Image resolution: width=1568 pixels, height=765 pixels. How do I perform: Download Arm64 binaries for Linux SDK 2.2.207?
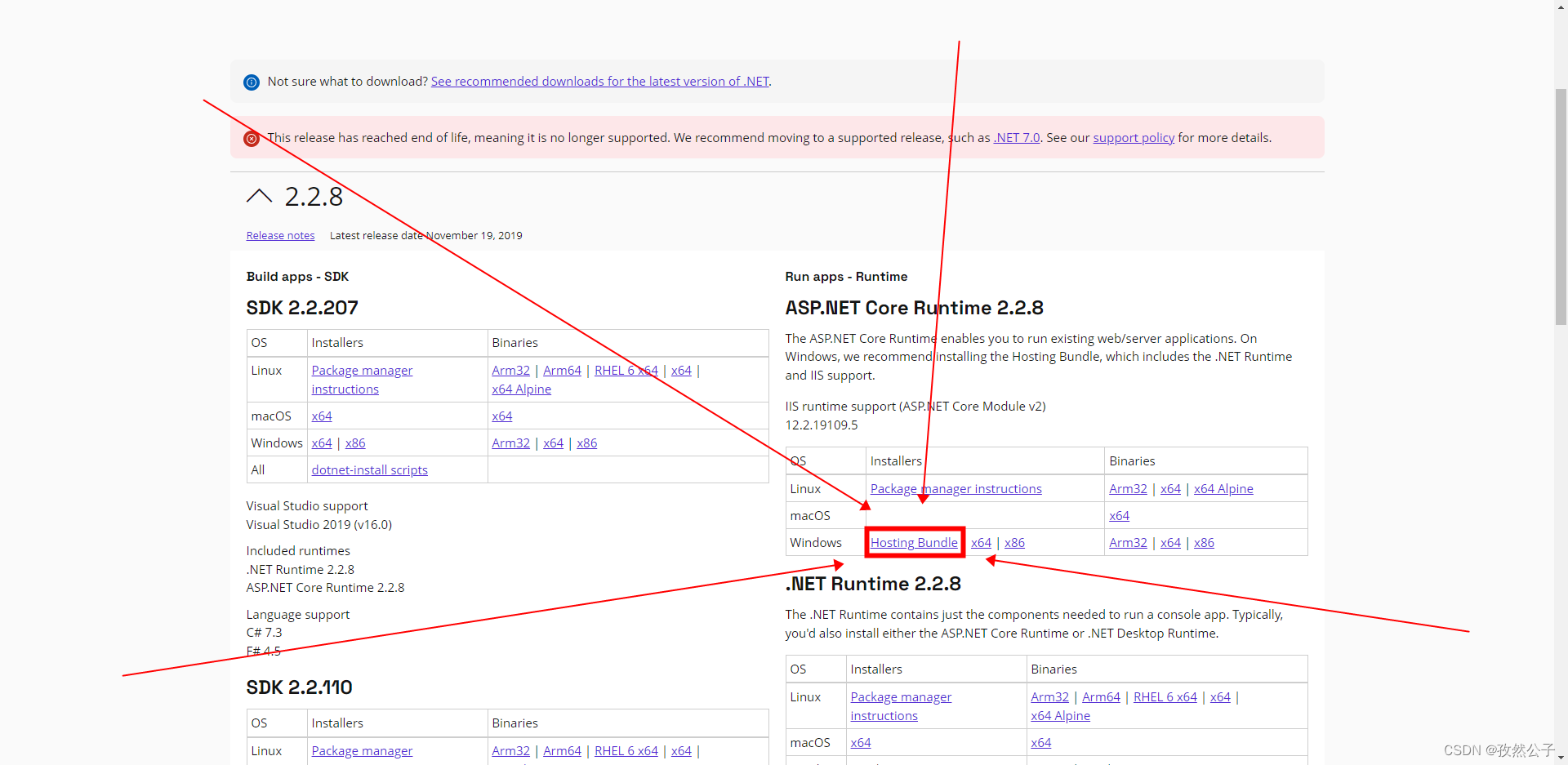(x=562, y=370)
